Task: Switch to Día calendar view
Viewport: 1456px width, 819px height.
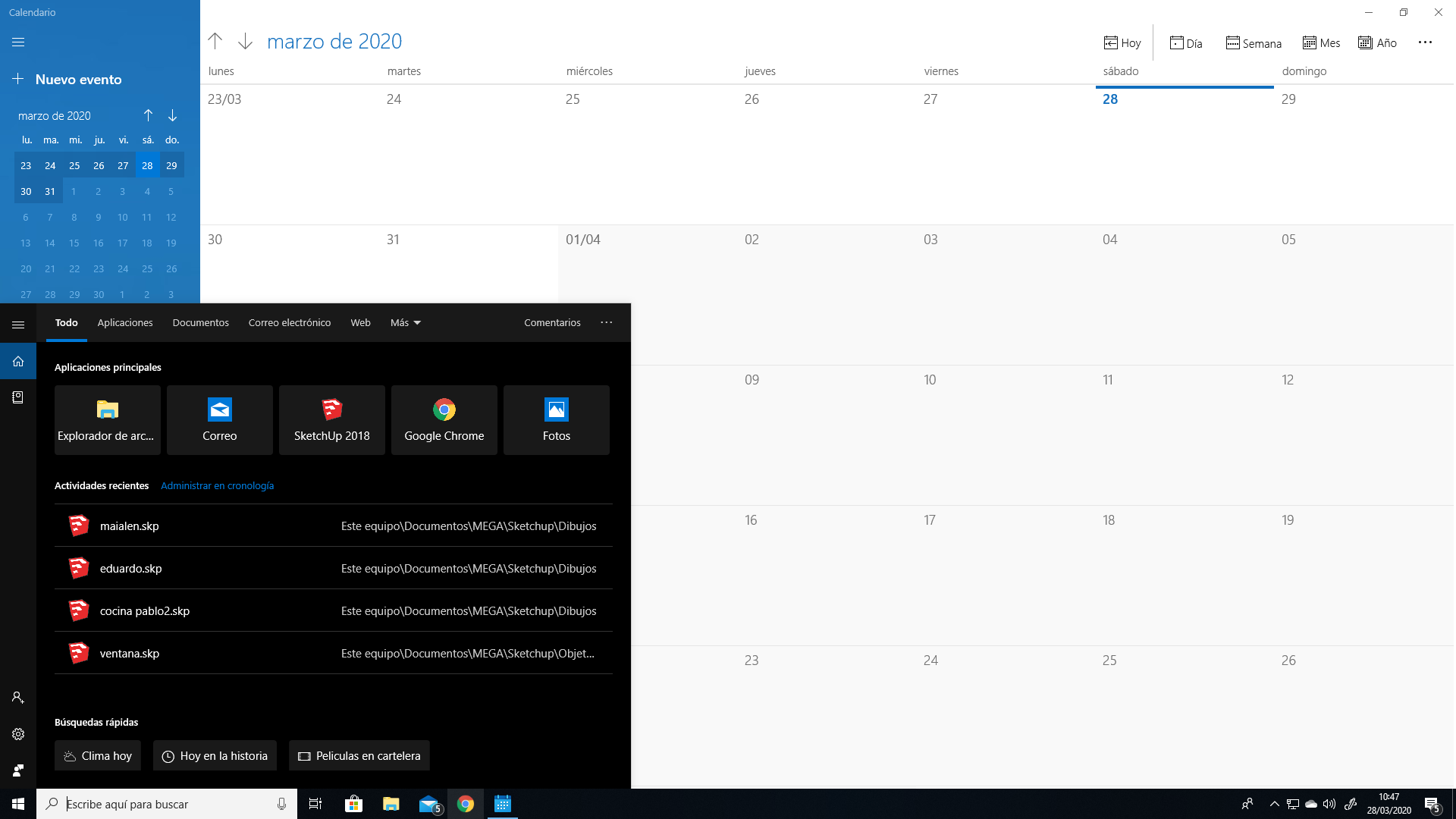Action: (1186, 43)
